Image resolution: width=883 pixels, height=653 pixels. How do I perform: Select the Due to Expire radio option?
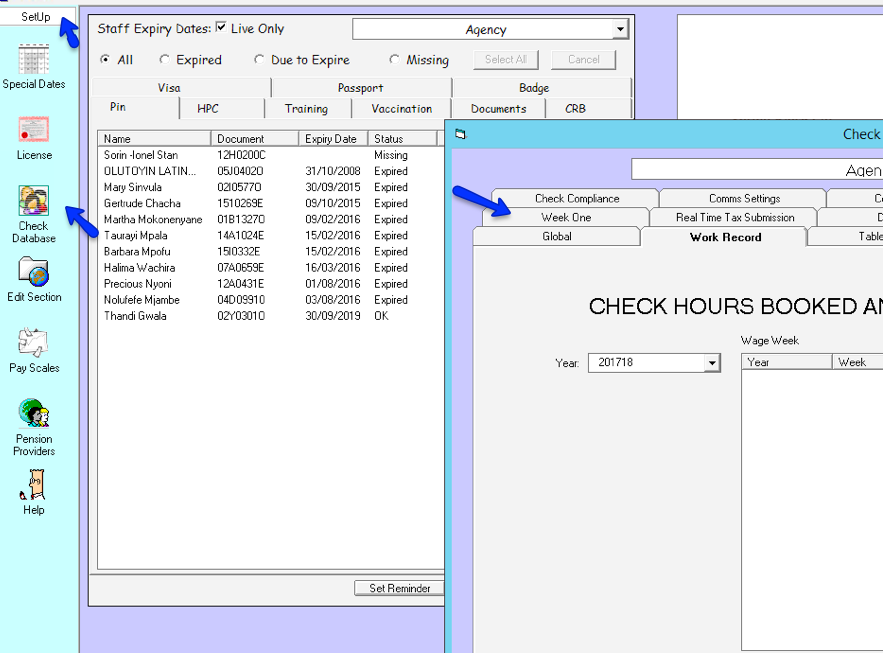pyautogui.click(x=260, y=60)
